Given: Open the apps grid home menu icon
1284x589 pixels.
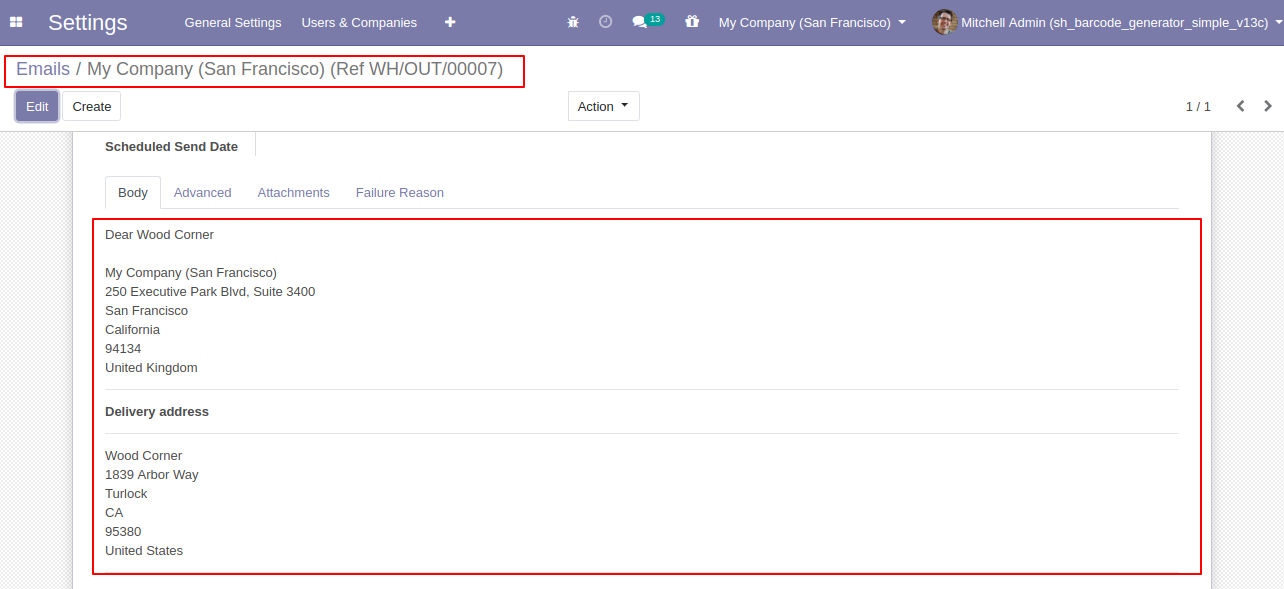Looking at the screenshot, I should 16,22.
